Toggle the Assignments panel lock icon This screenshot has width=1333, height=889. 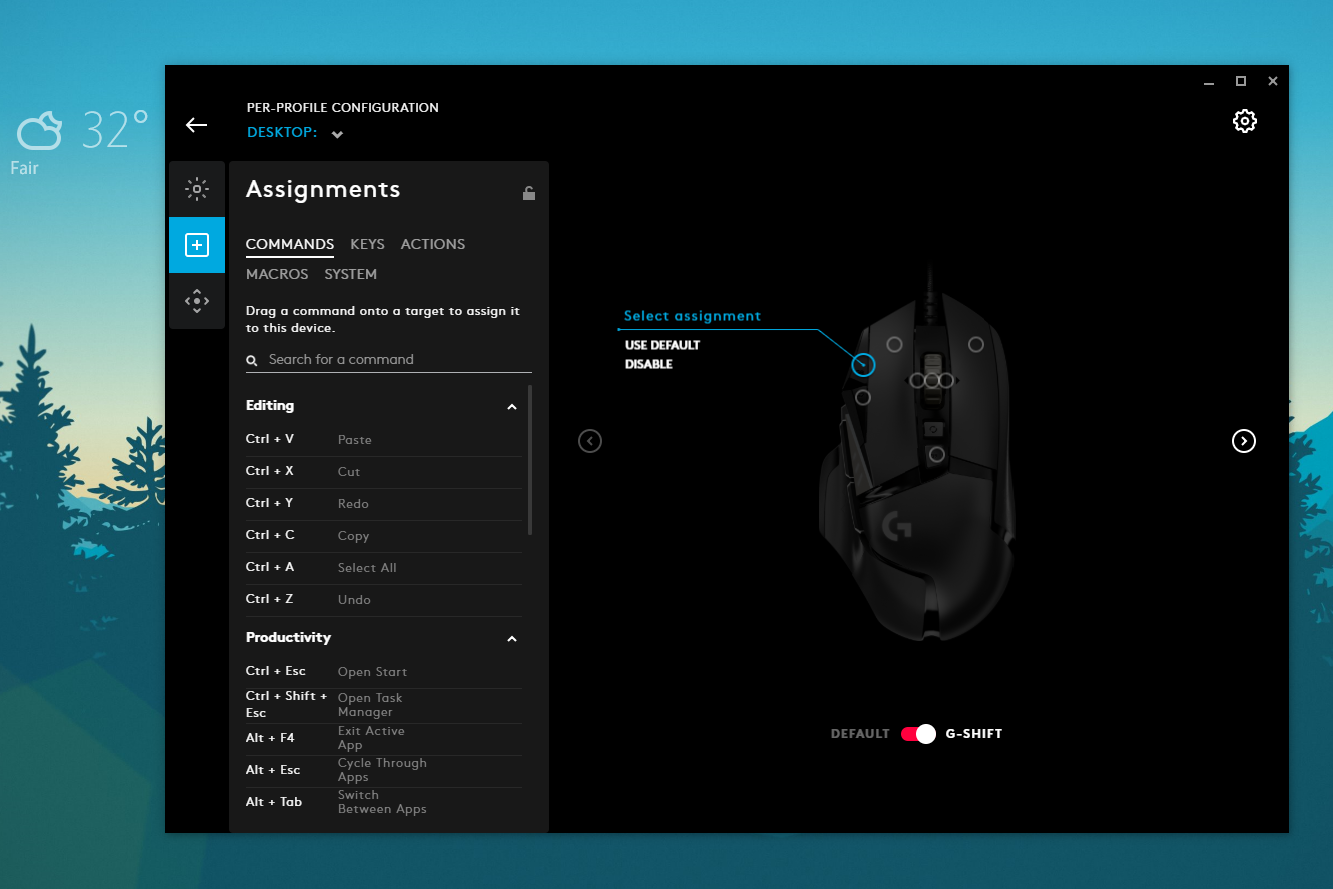[x=529, y=193]
